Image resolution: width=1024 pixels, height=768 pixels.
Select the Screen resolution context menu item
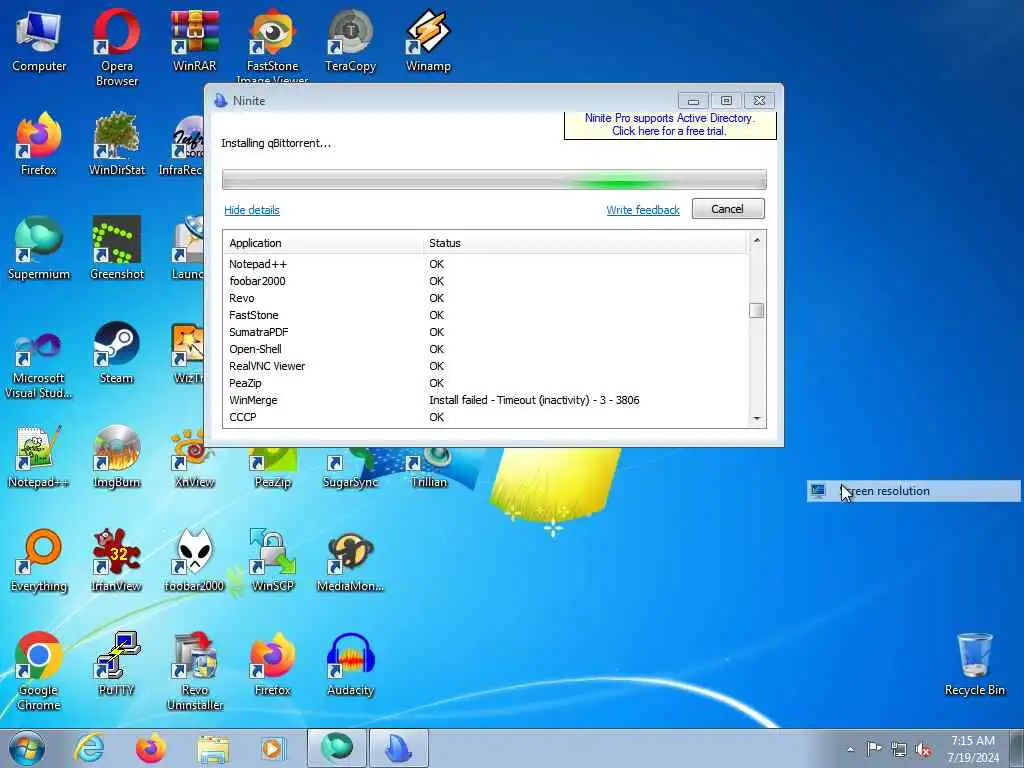click(x=914, y=491)
